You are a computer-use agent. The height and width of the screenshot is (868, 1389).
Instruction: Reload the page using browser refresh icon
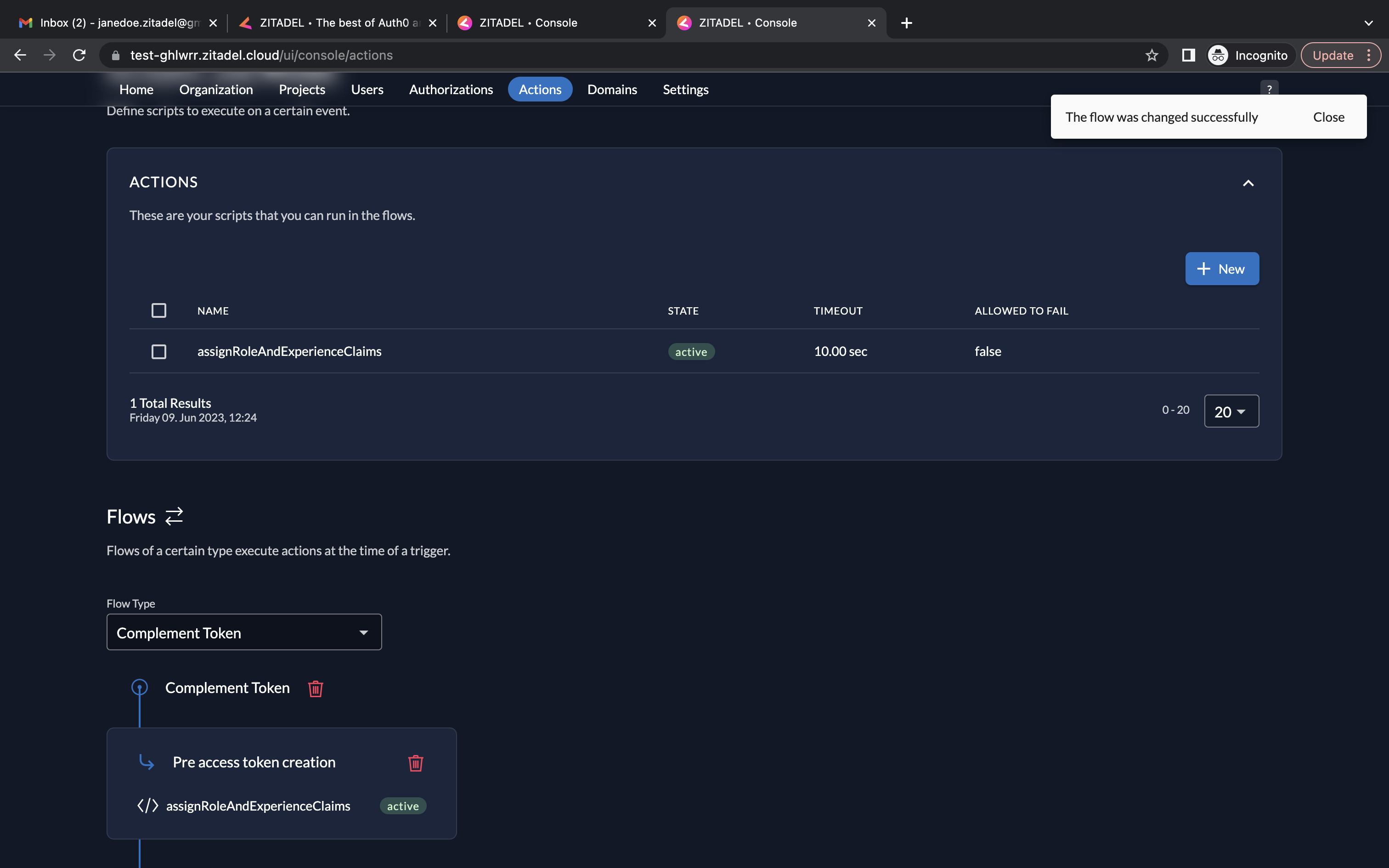coord(79,55)
